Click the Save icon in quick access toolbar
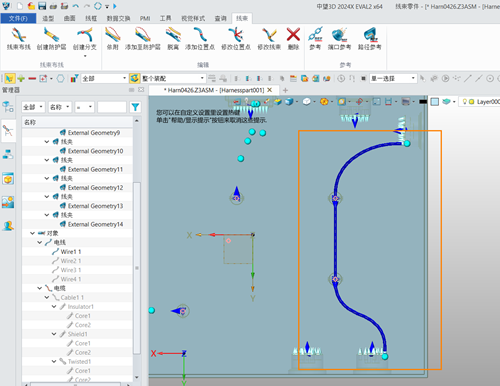This screenshot has height=386, width=500. (42, 6)
